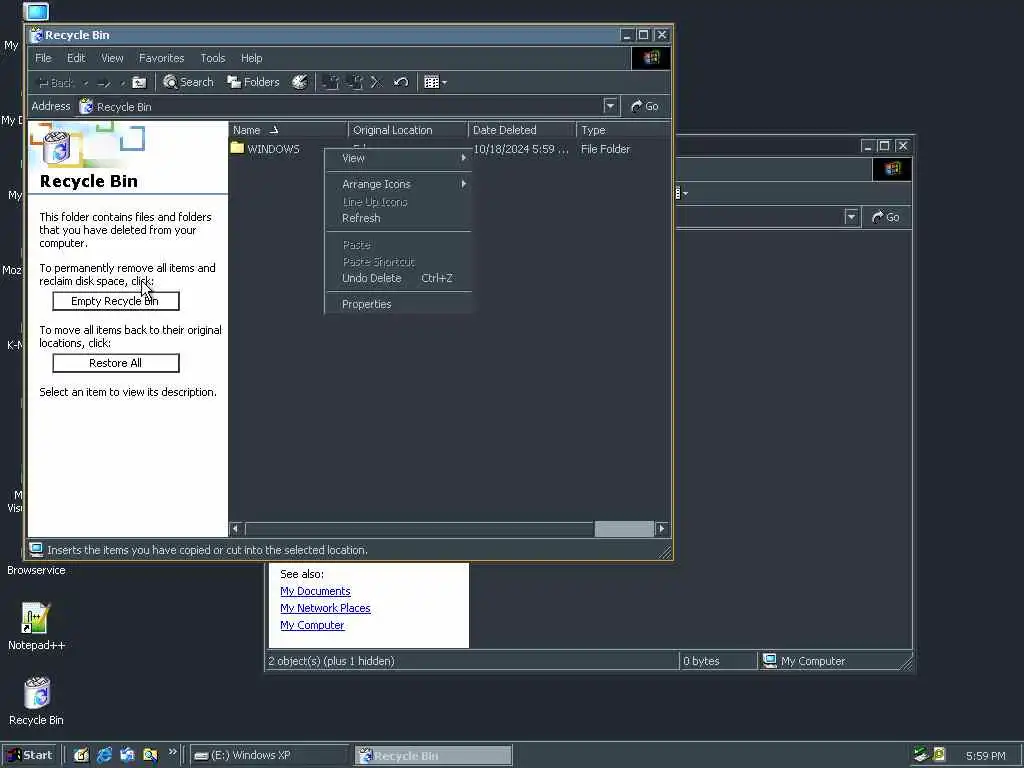Click Go in the background window
This screenshot has width=1024, height=768.
point(886,217)
